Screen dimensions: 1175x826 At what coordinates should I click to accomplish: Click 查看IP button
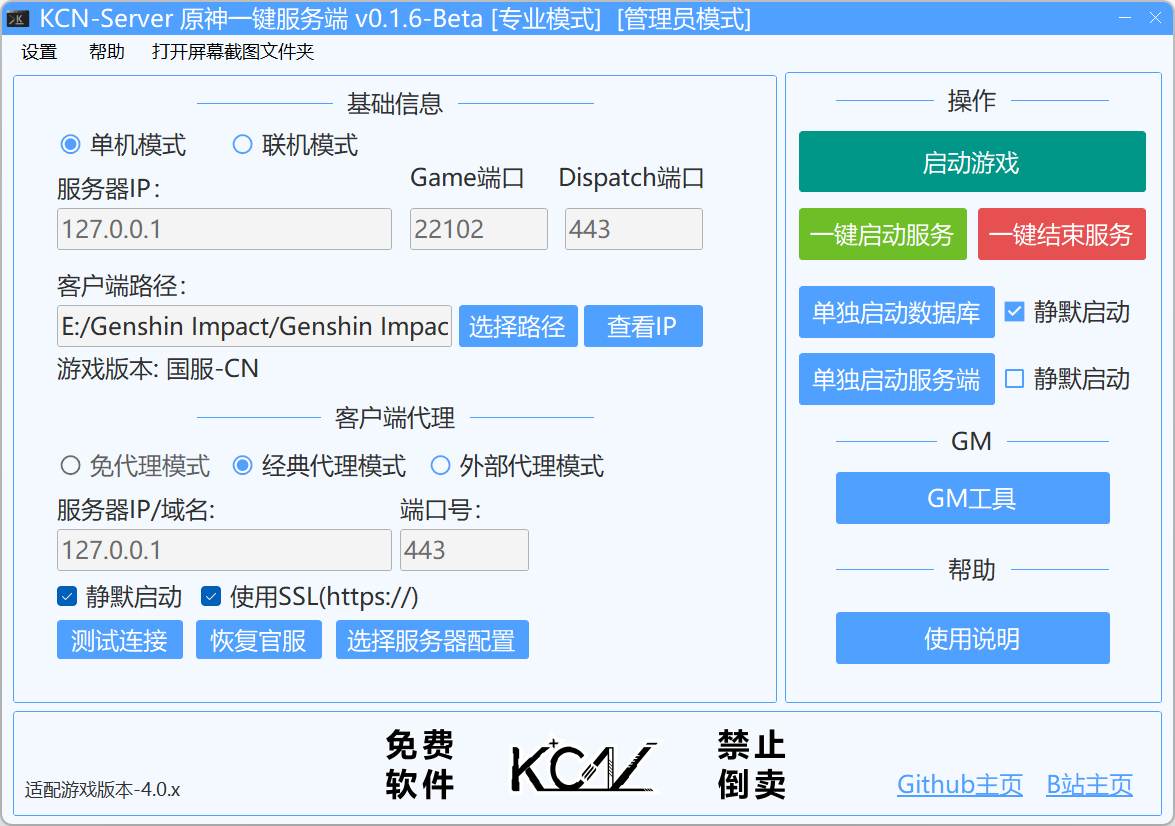[643, 326]
